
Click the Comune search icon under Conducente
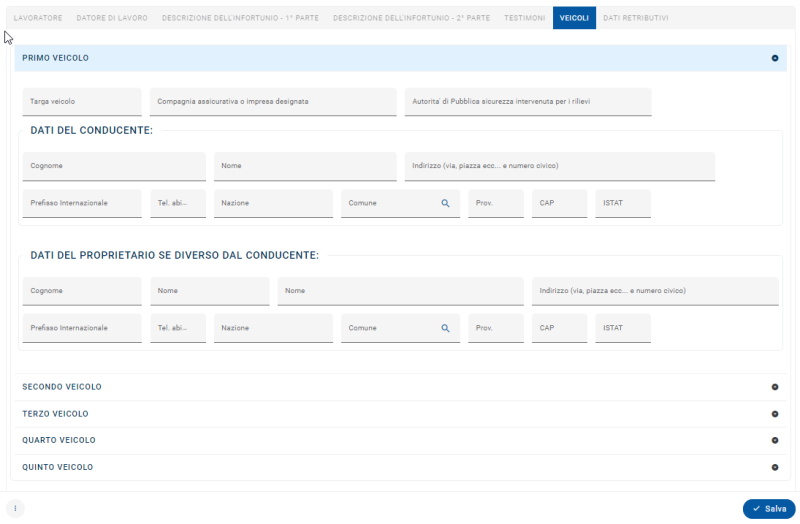pos(445,203)
